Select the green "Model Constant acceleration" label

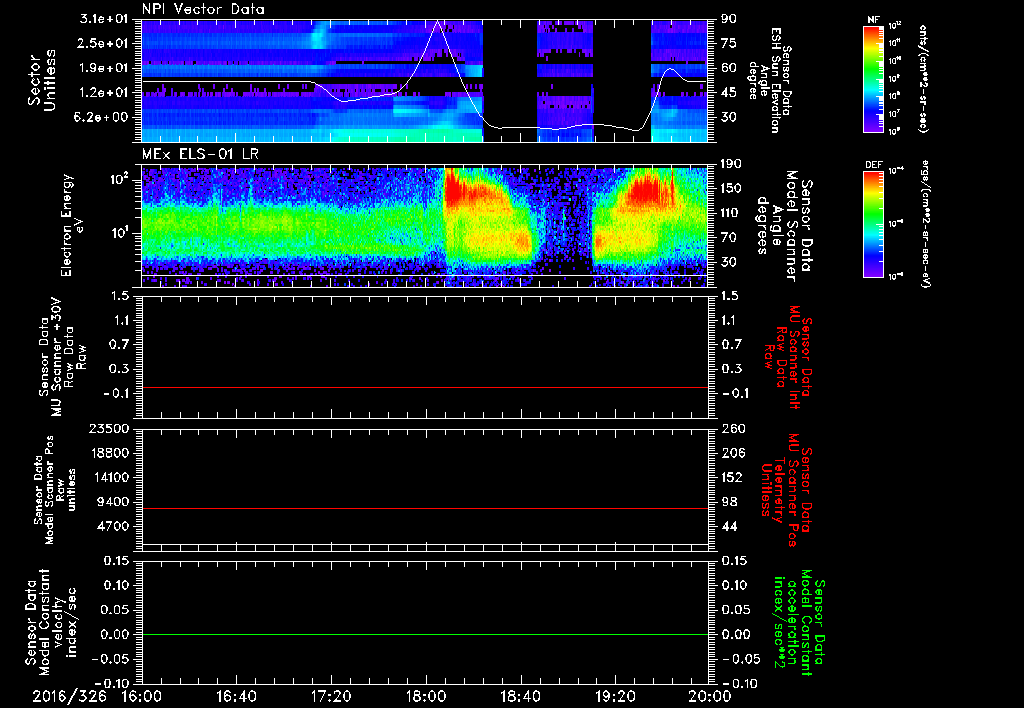[x=799, y=622]
